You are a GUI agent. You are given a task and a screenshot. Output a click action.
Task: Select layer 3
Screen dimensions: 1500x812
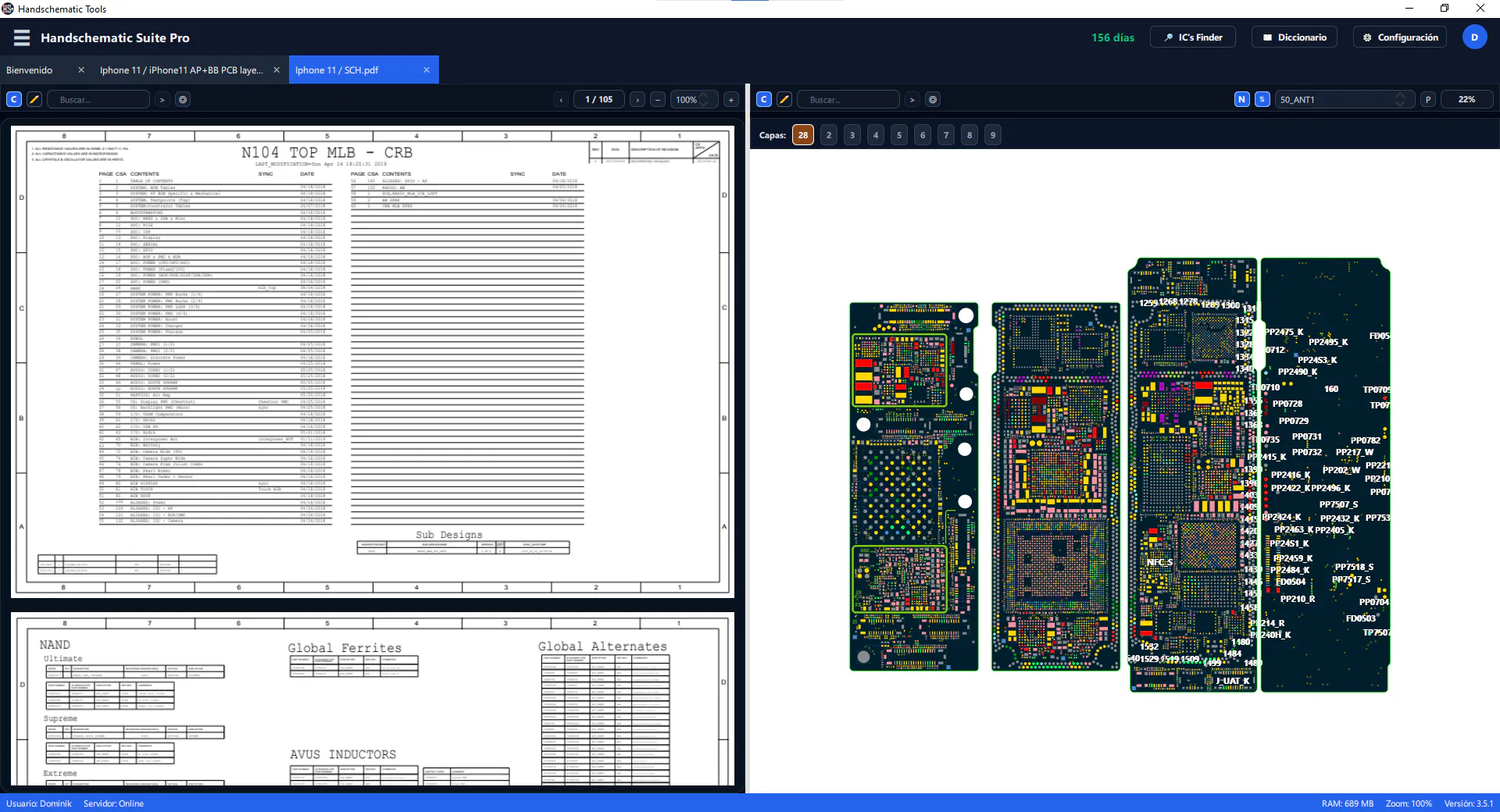click(x=852, y=135)
